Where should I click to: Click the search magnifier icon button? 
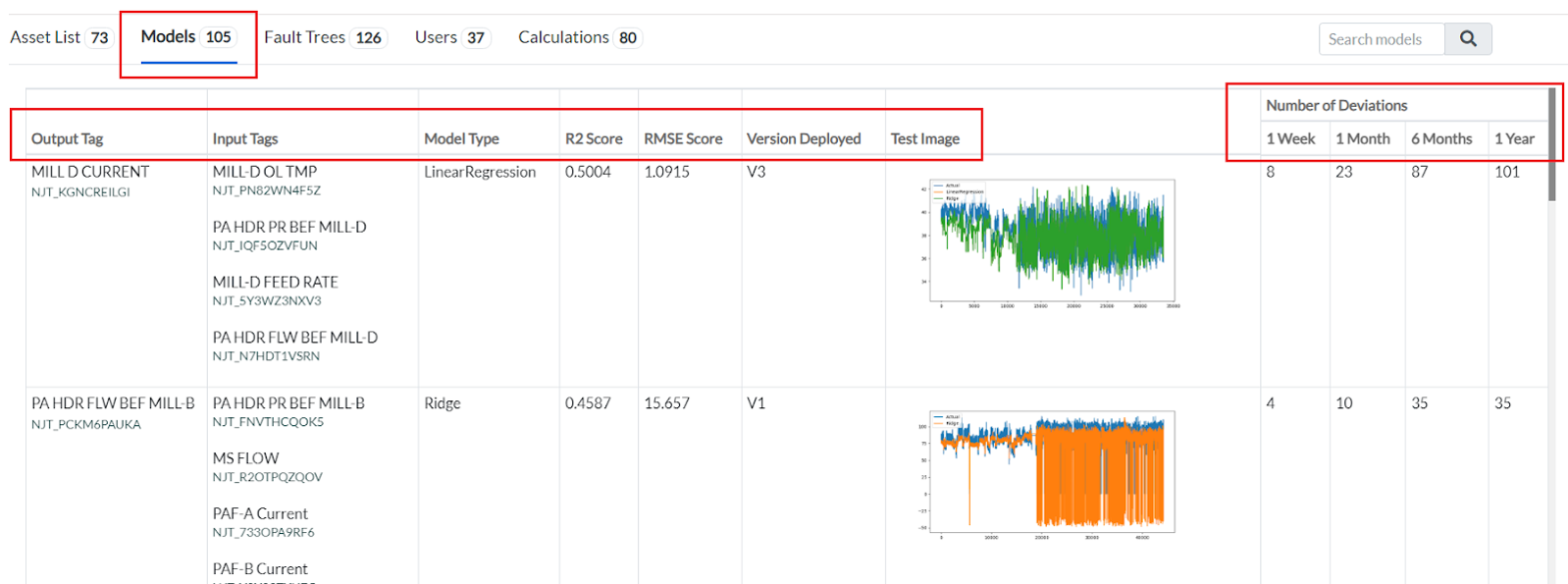pyautogui.click(x=1468, y=38)
